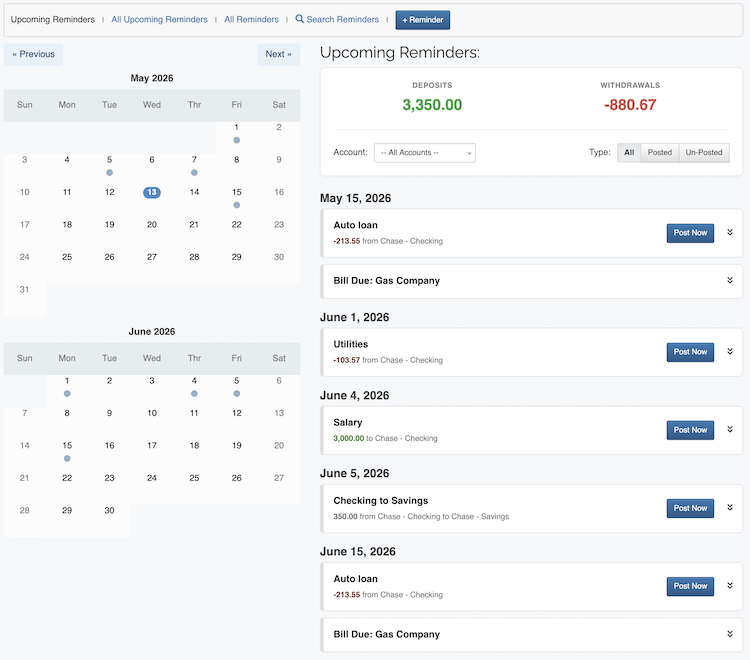This screenshot has height=660, width=750.
Task: Select May 15 on the calendar
Action: tap(236, 192)
